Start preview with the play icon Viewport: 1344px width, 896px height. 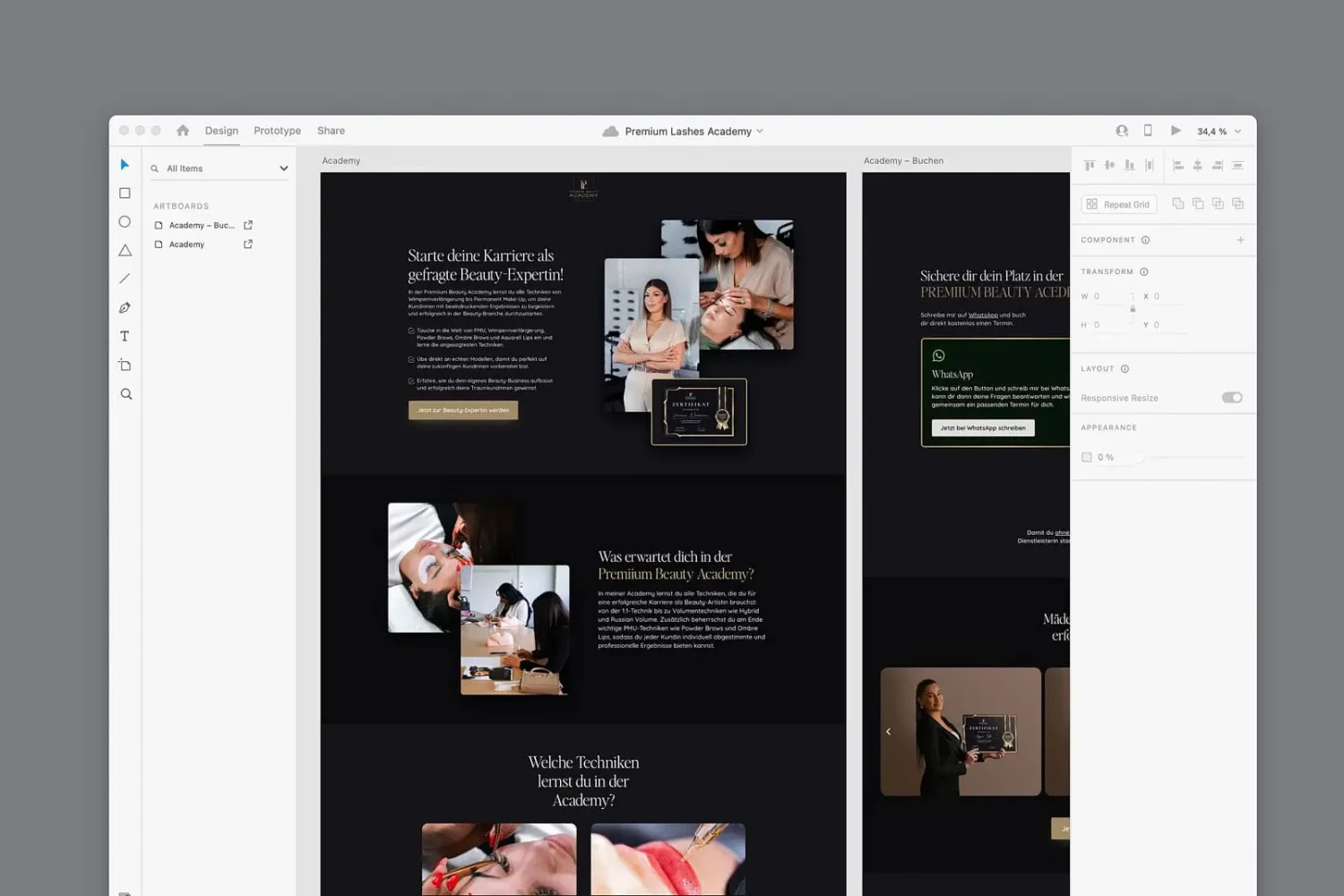point(1176,130)
